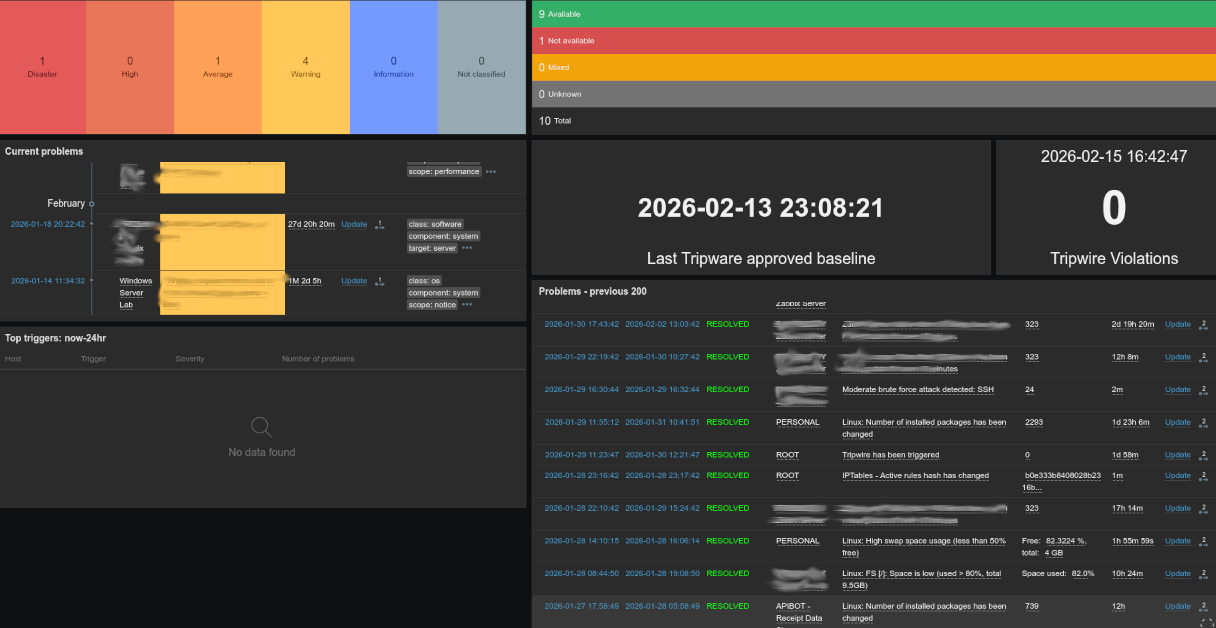Click the message icon on the APIBOT packages row
Image resolution: width=1216 pixels, height=628 pixels.
coord(1204,605)
